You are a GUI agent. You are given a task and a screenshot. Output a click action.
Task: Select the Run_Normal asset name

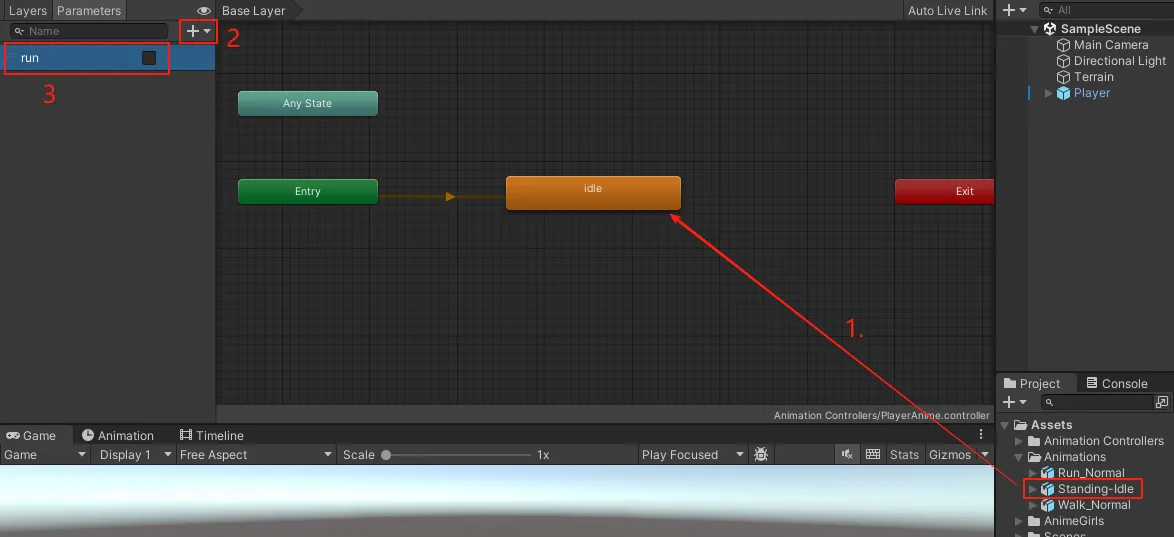coord(1091,473)
